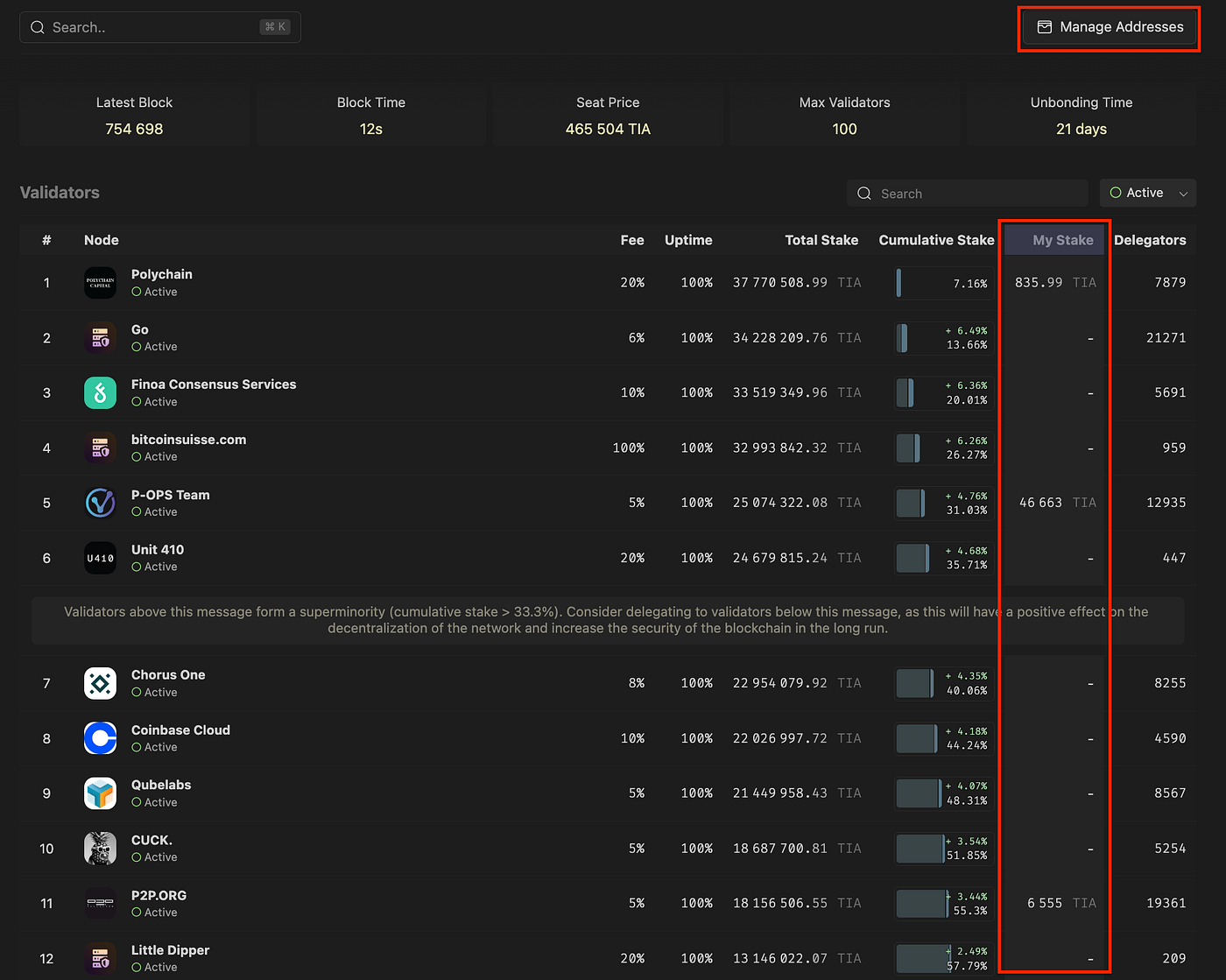
Task: Open the bitcoinsuisse.com name link
Action: (x=188, y=440)
